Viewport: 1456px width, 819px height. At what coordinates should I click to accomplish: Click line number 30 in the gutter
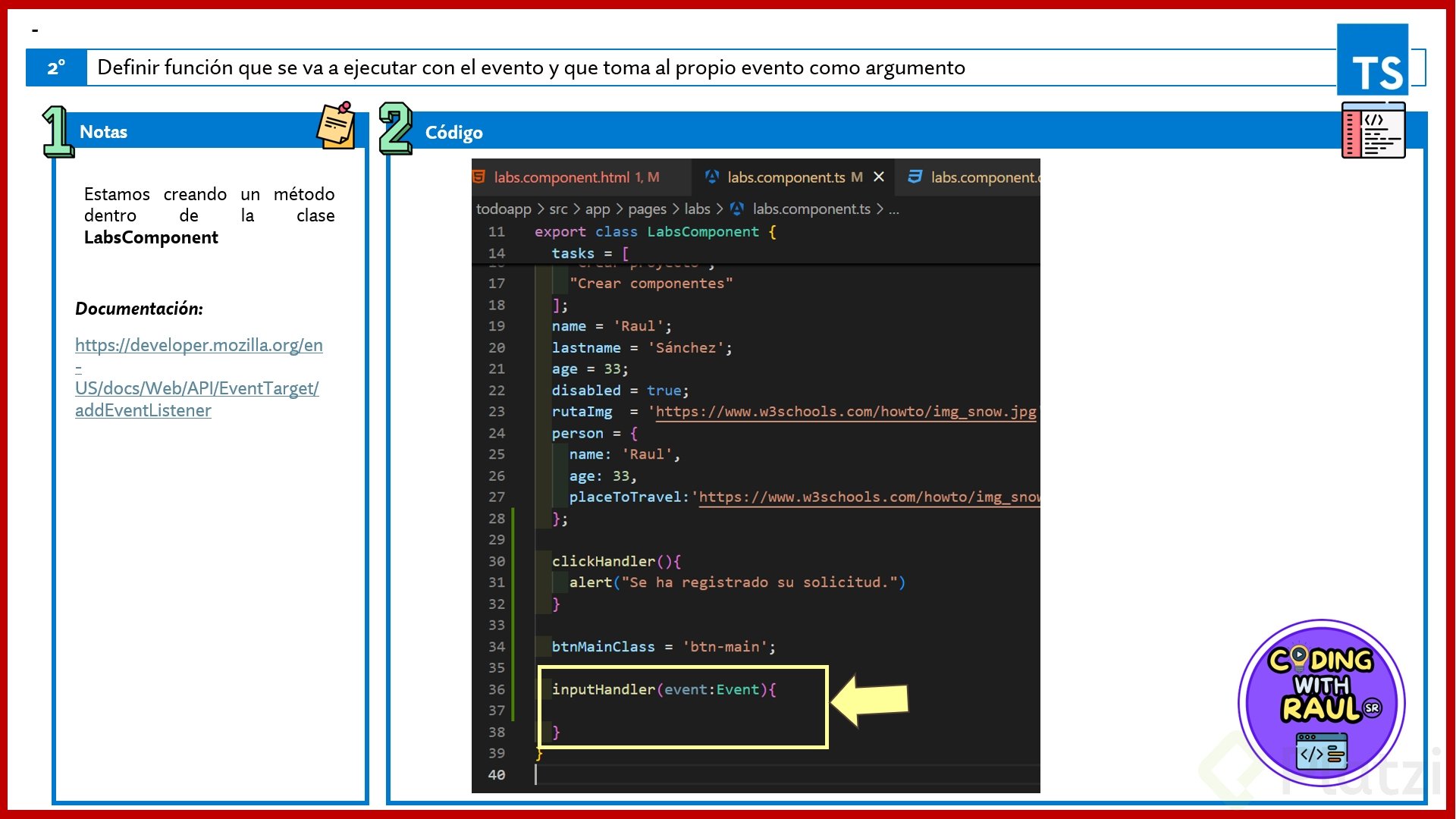tap(497, 561)
